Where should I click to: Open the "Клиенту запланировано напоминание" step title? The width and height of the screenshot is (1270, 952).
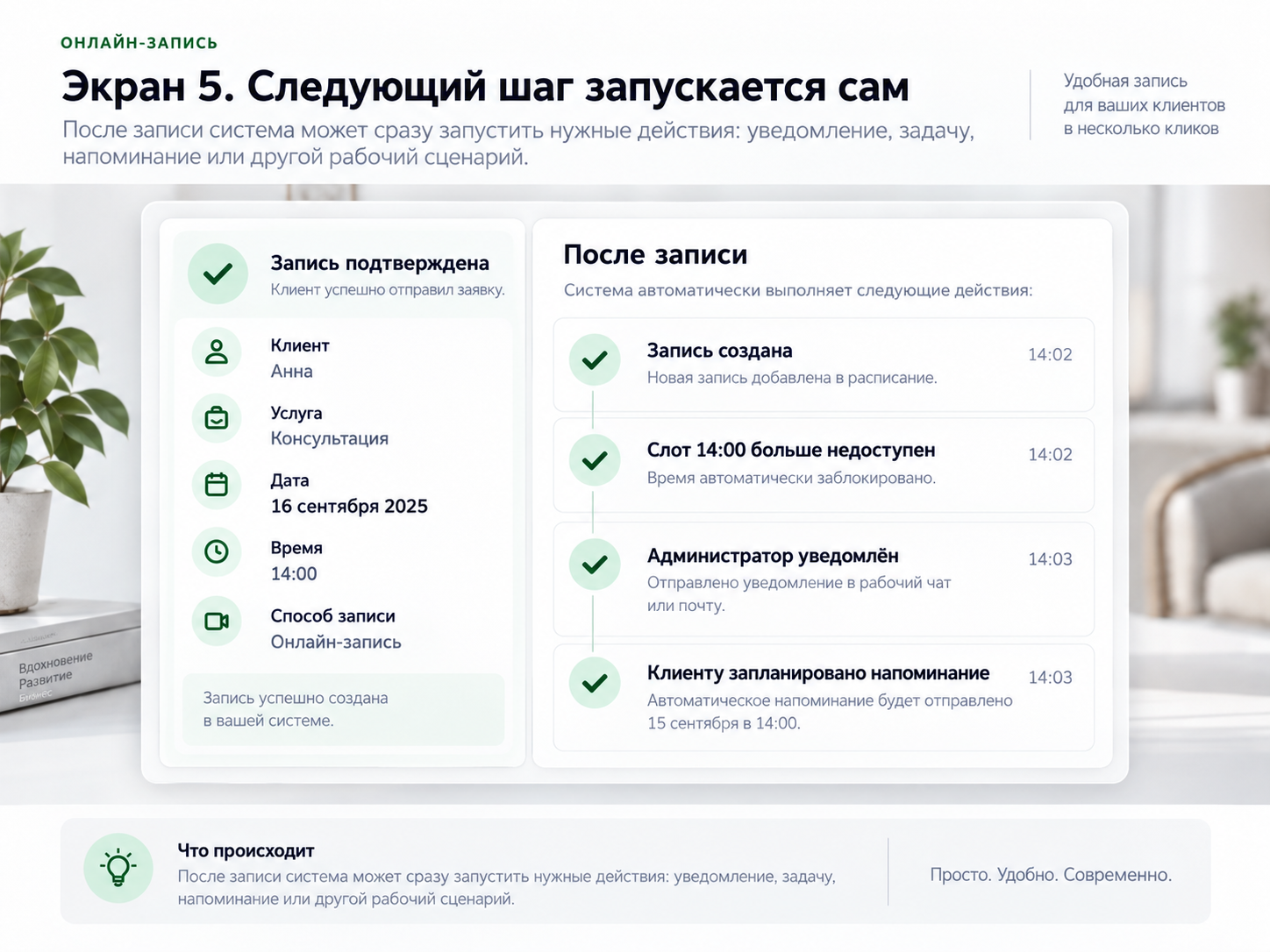coord(818,673)
